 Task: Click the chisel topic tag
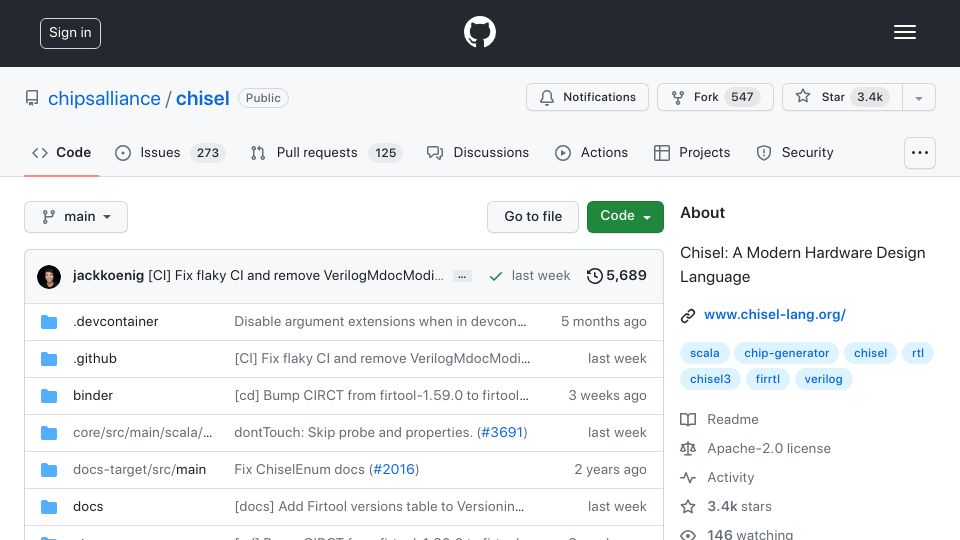coord(870,353)
